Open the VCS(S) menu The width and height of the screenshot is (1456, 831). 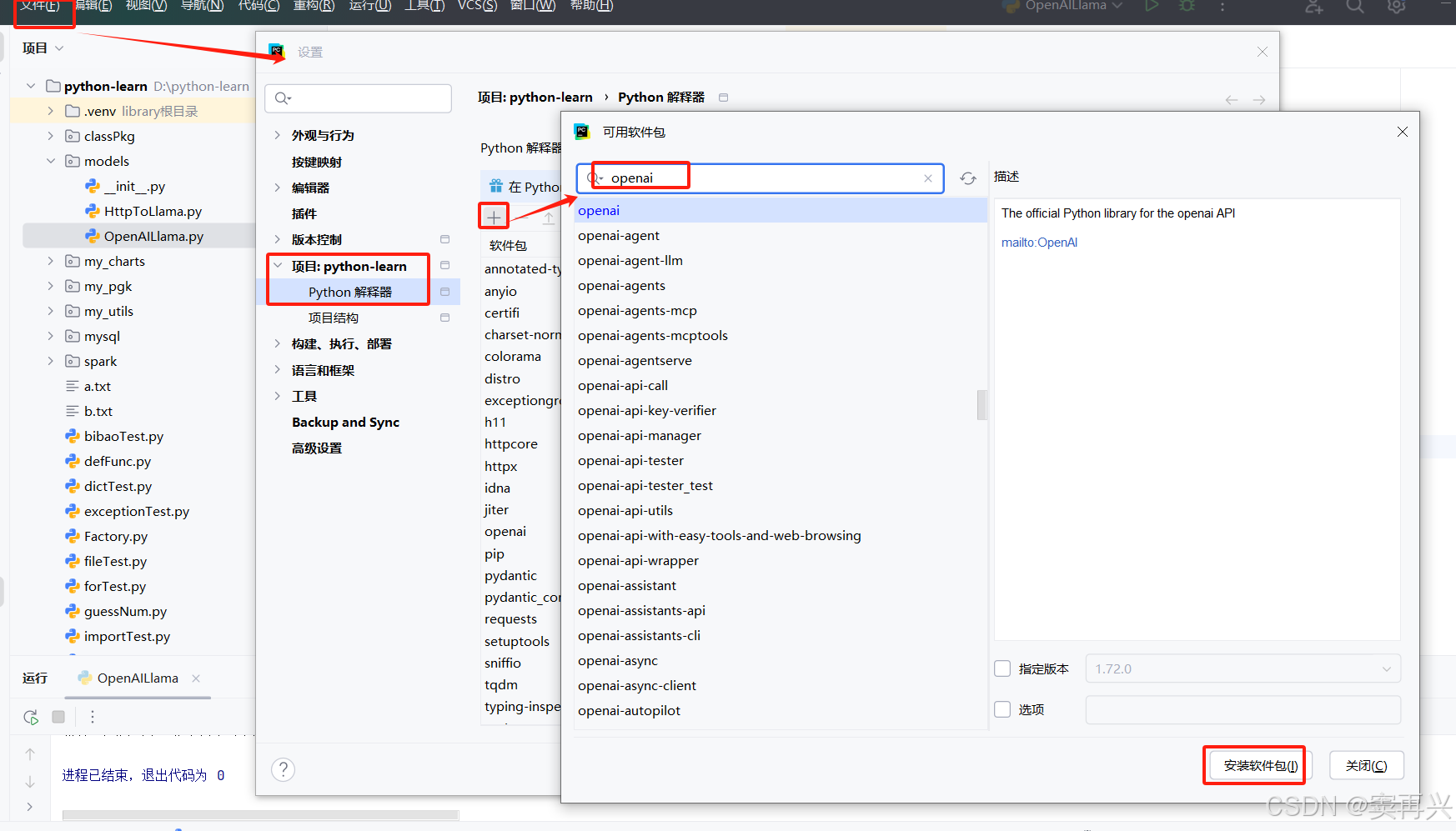coord(477,6)
